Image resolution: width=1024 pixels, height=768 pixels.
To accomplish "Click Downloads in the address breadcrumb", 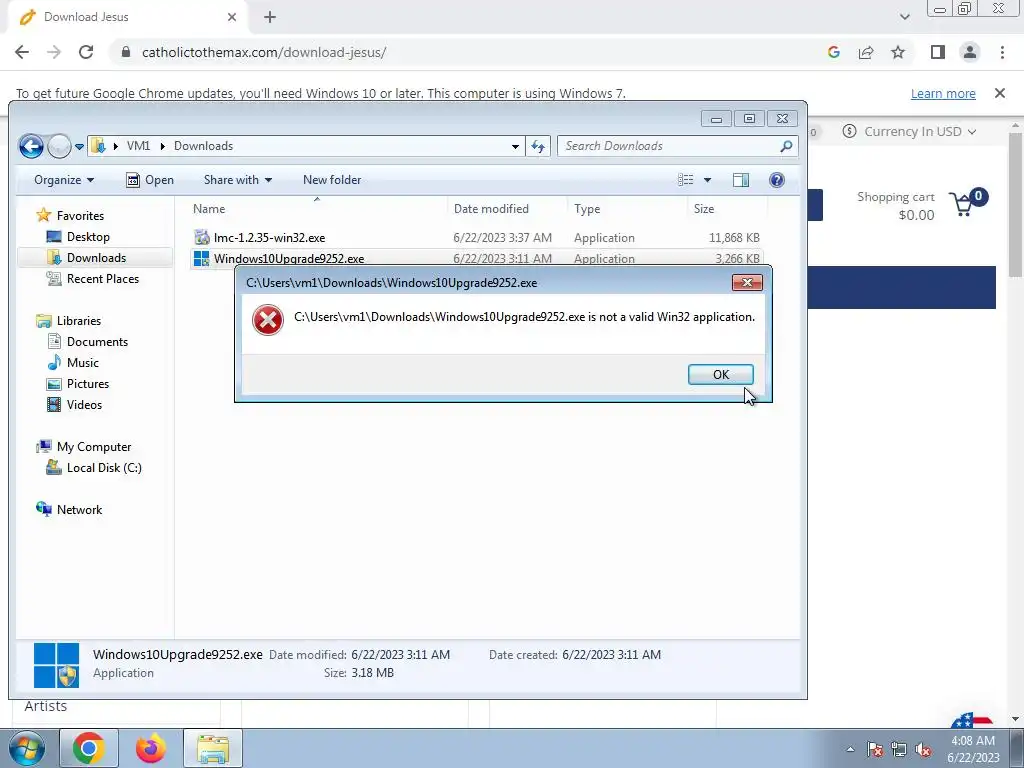I will click(203, 146).
